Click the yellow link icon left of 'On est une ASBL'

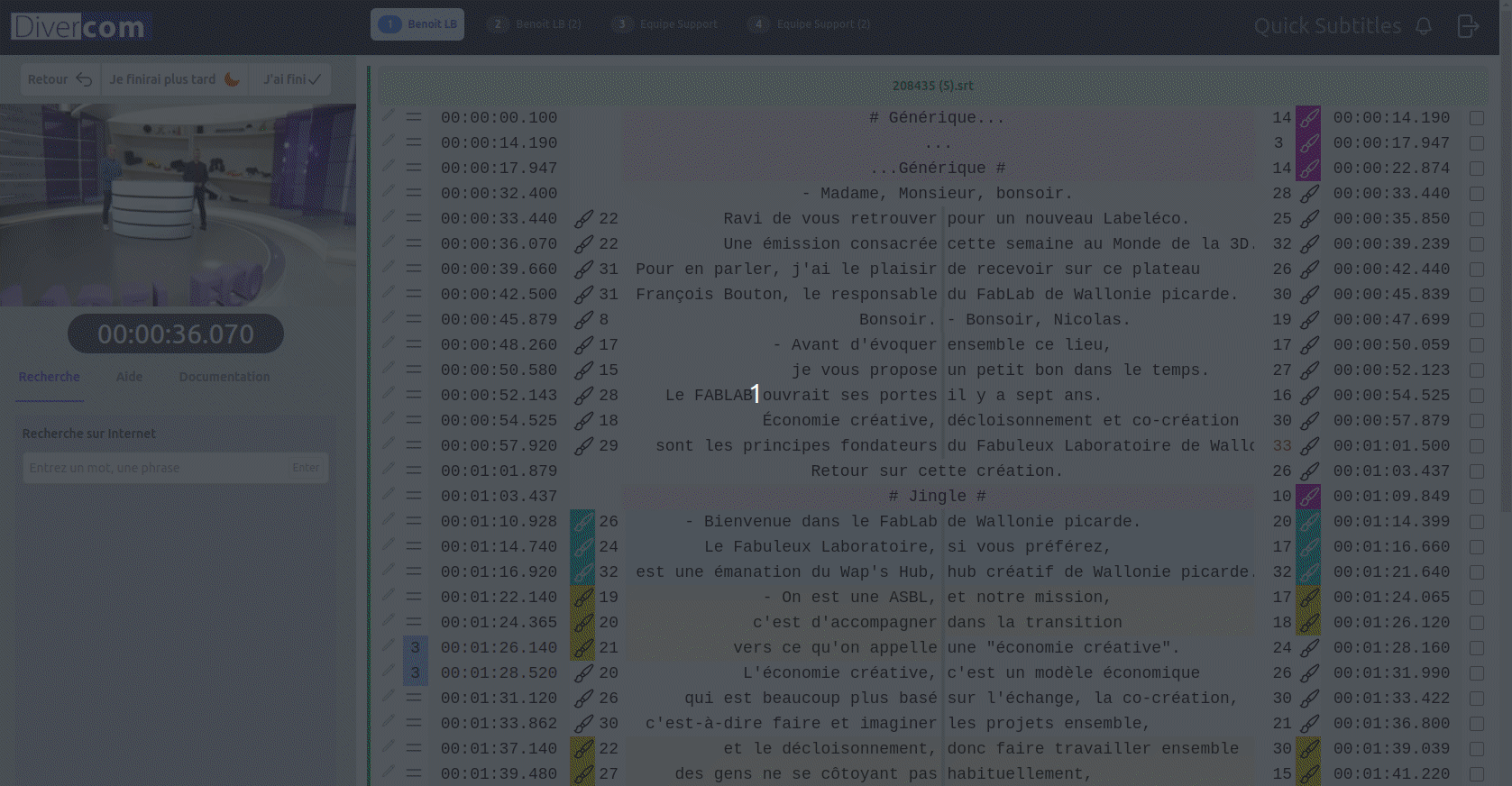582,598
